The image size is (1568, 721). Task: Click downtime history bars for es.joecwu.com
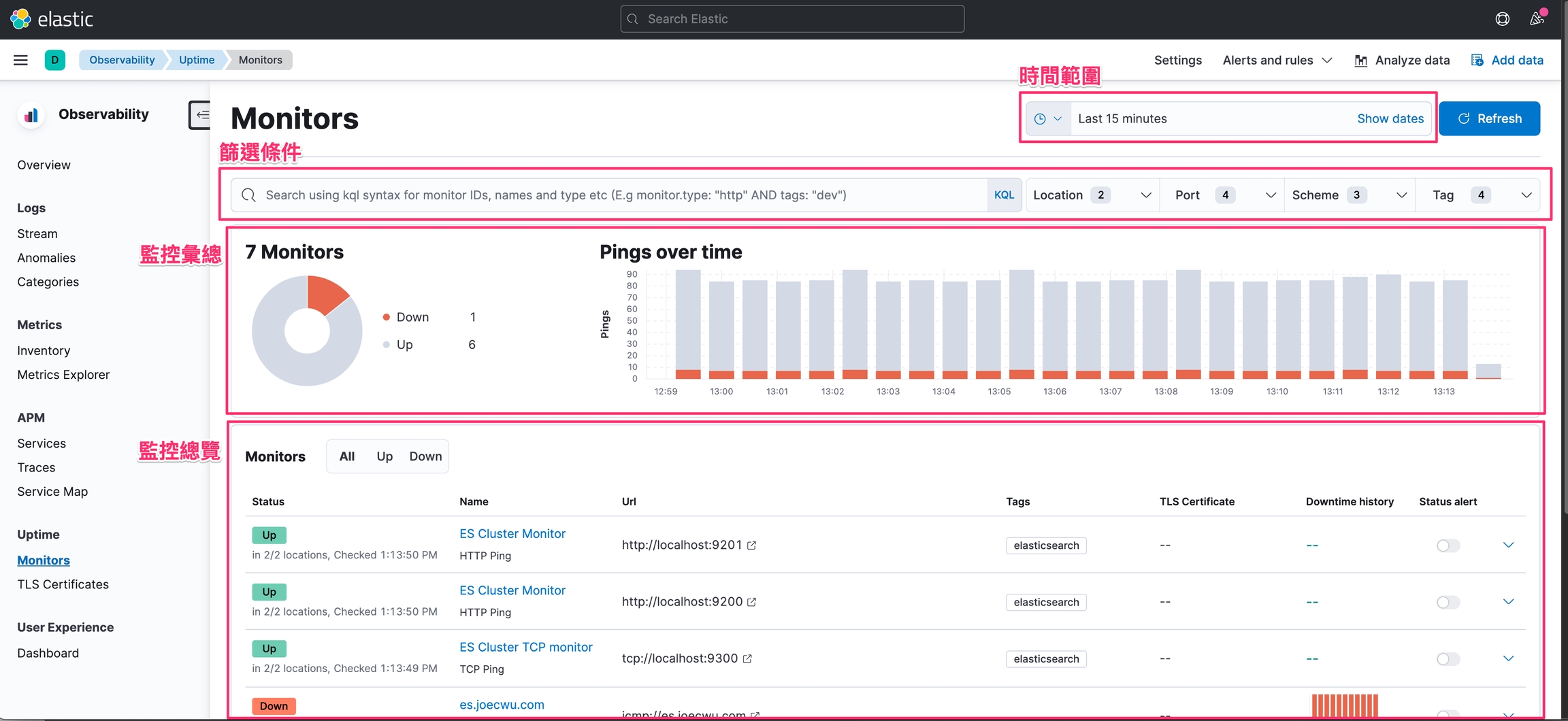pyautogui.click(x=1345, y=706)
